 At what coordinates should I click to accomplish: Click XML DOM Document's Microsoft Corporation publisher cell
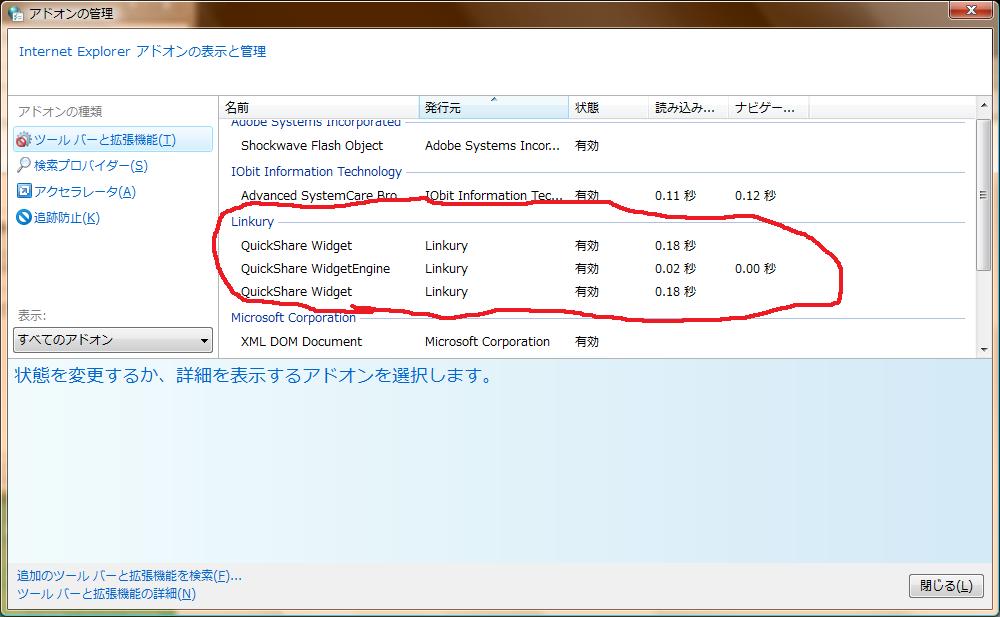click(487, 341)
